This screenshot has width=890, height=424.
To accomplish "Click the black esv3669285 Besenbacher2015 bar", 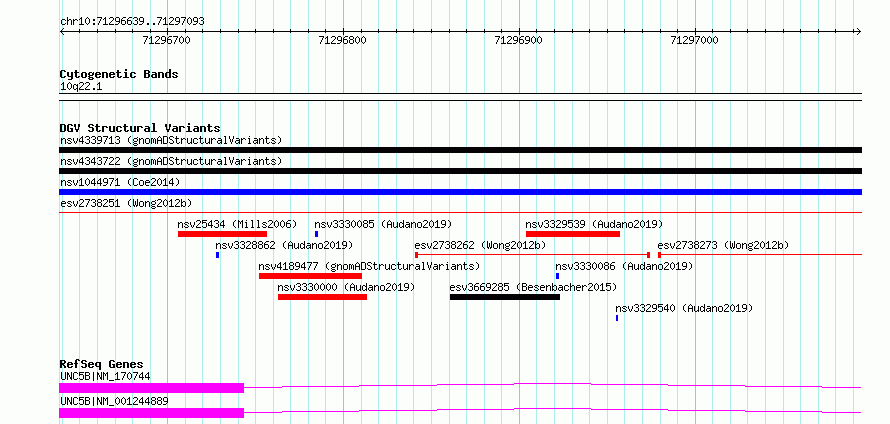I will click(x=505, y=297).
